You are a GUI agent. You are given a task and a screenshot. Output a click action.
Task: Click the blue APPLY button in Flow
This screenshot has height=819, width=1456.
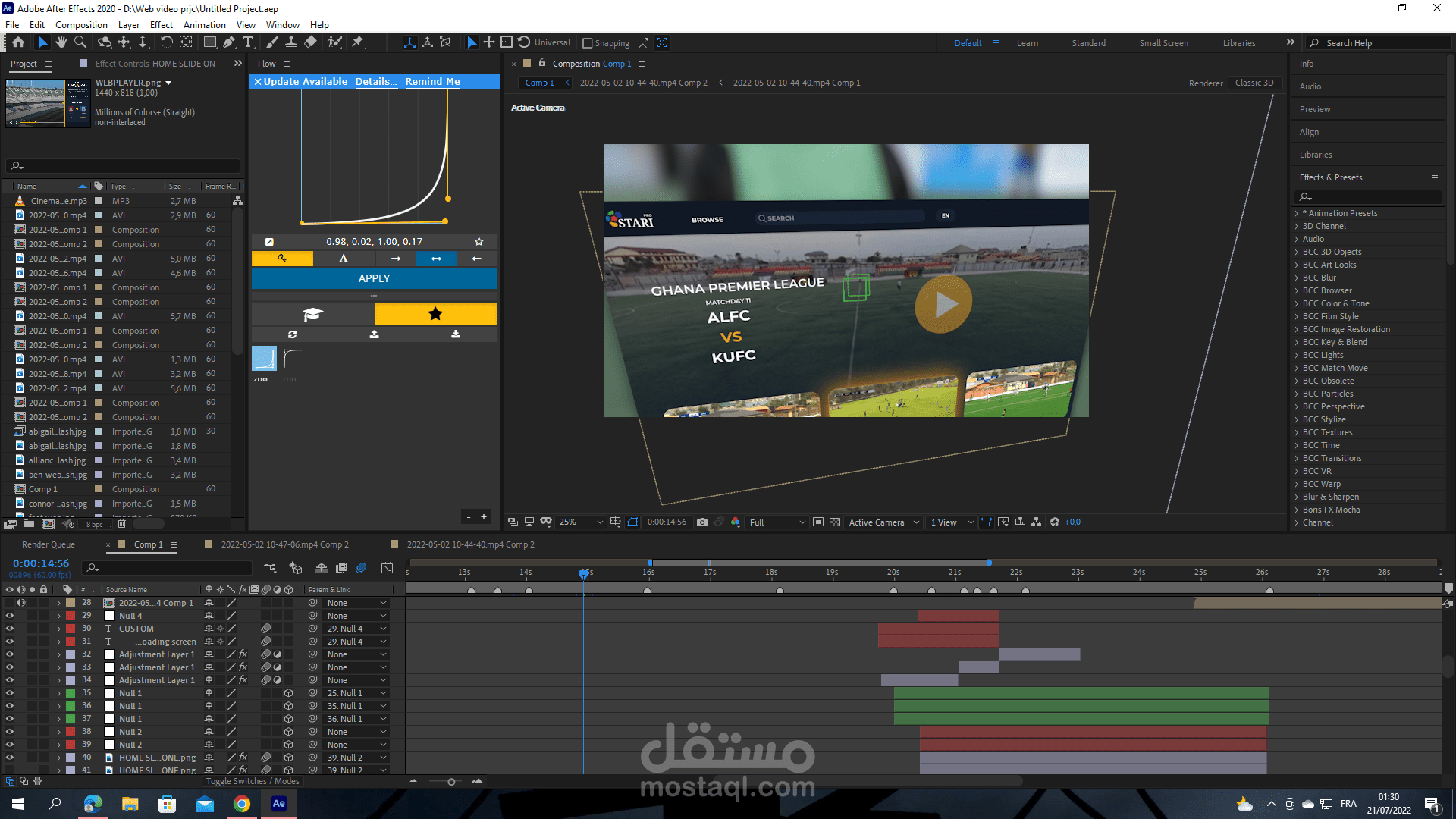pyautogui.click(x=374, y=278)
